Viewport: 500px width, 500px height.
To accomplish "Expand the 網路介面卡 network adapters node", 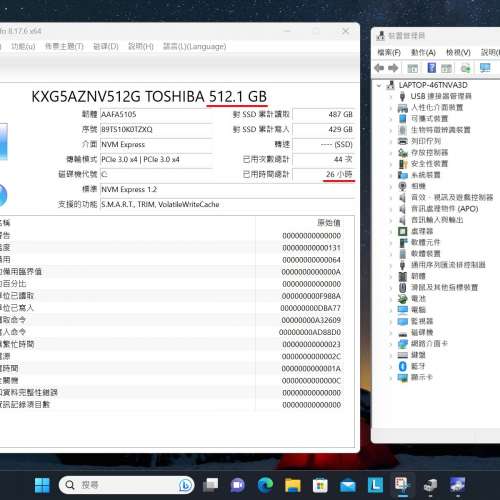I will (391, 344).
